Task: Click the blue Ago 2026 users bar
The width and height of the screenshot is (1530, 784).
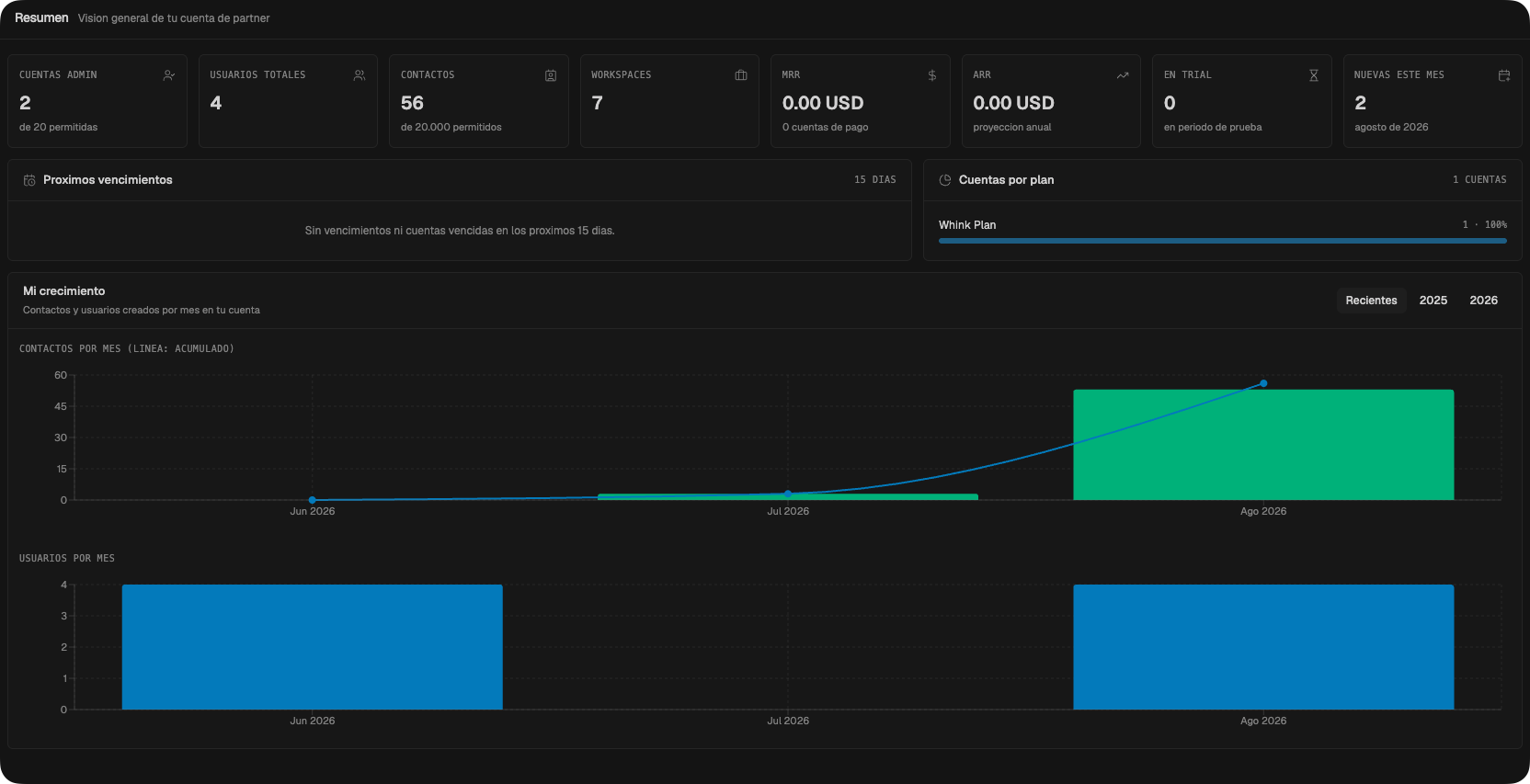Action: tap(1263, 647)
